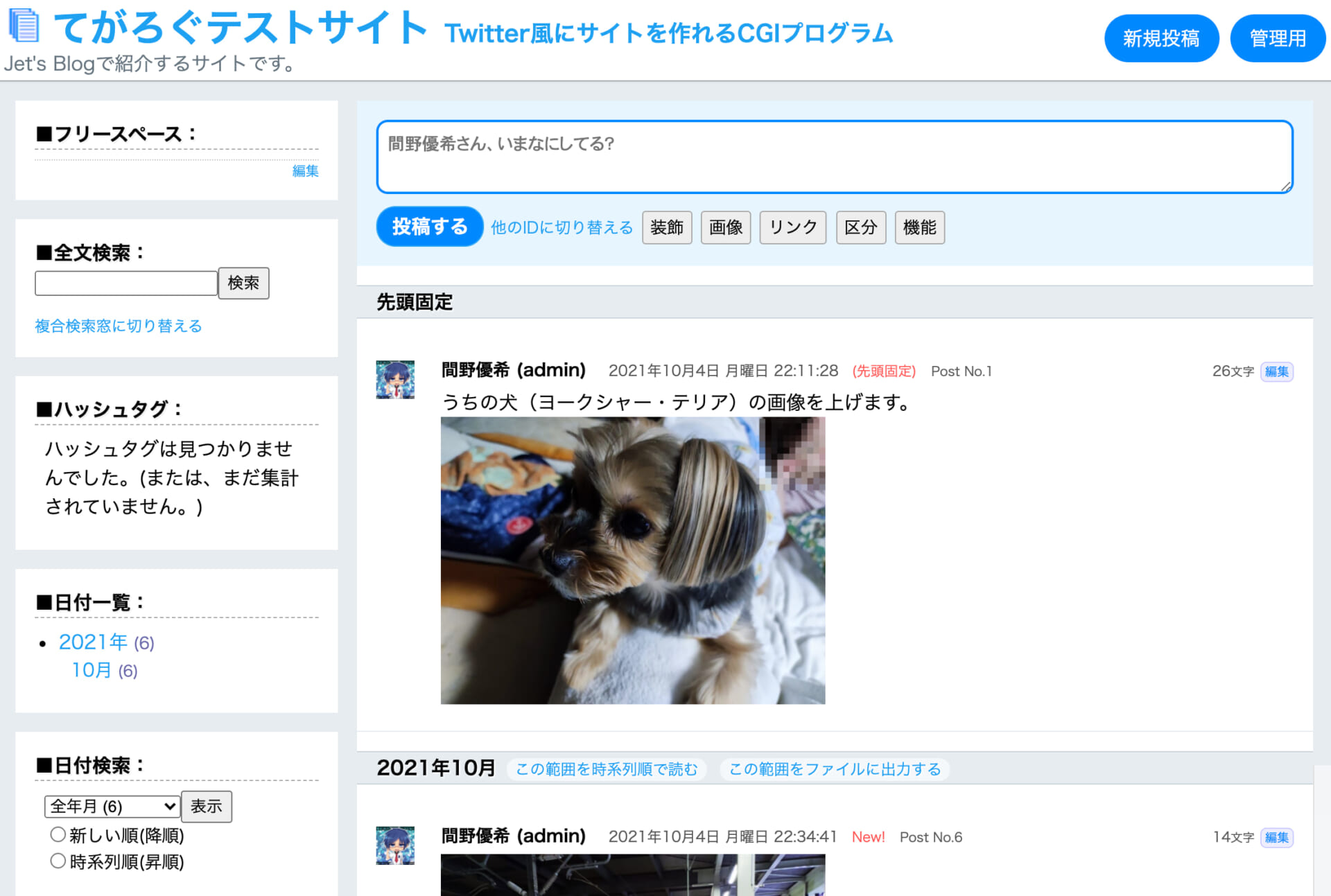The width and height of the screenshot is (1331, 896).
Task: Expand the 2021年 date archive
Action: click(92, 642)
